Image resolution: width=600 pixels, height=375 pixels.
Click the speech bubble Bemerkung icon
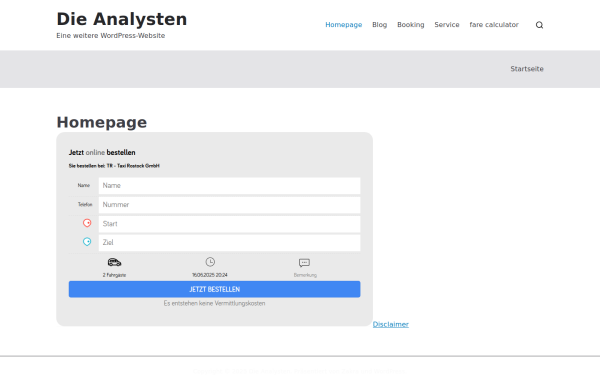(304, 263)
